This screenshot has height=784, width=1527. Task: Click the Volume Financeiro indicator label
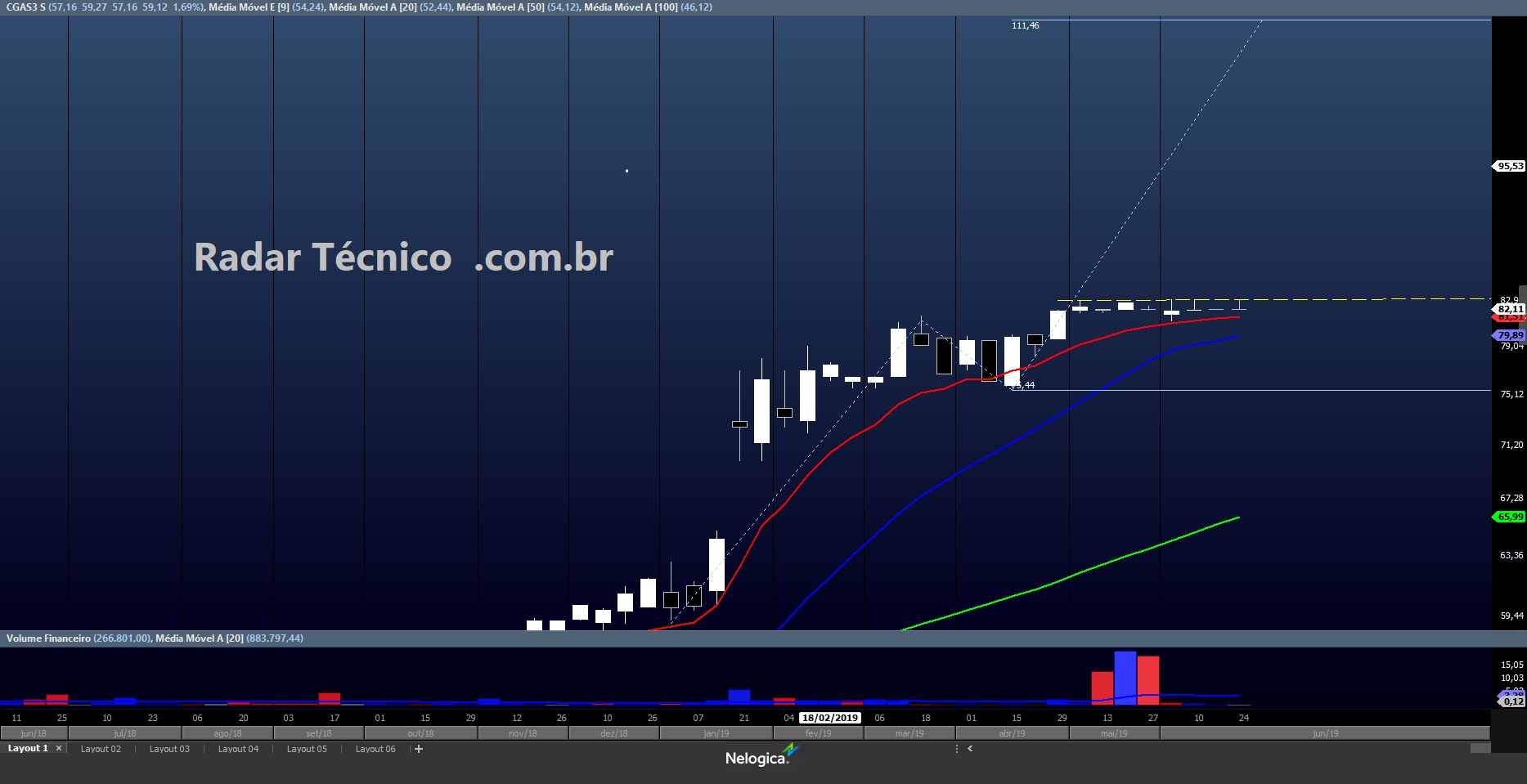point(48,638)
